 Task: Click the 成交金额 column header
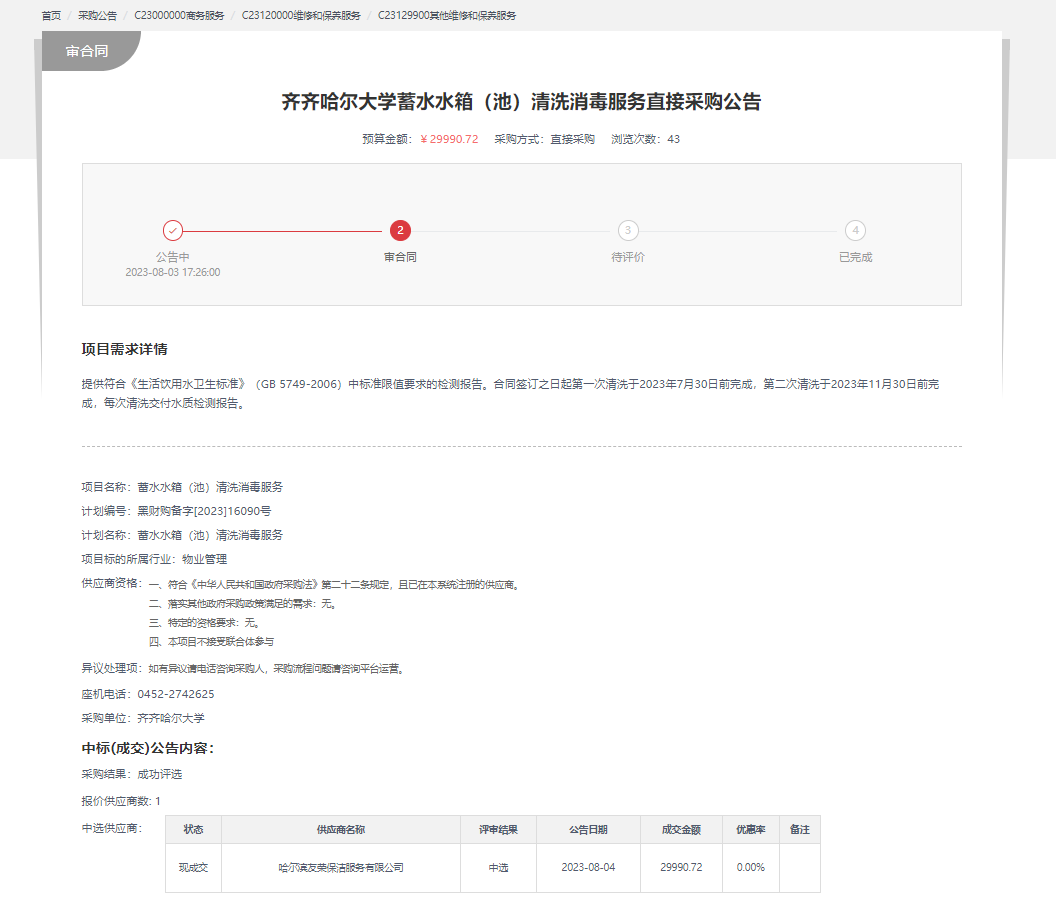click(x=681, y=830)
